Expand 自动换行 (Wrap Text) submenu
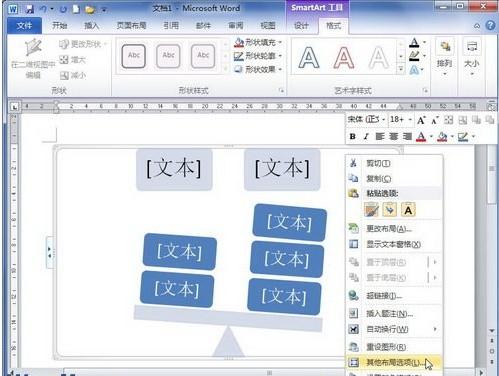 click(394, 329)
